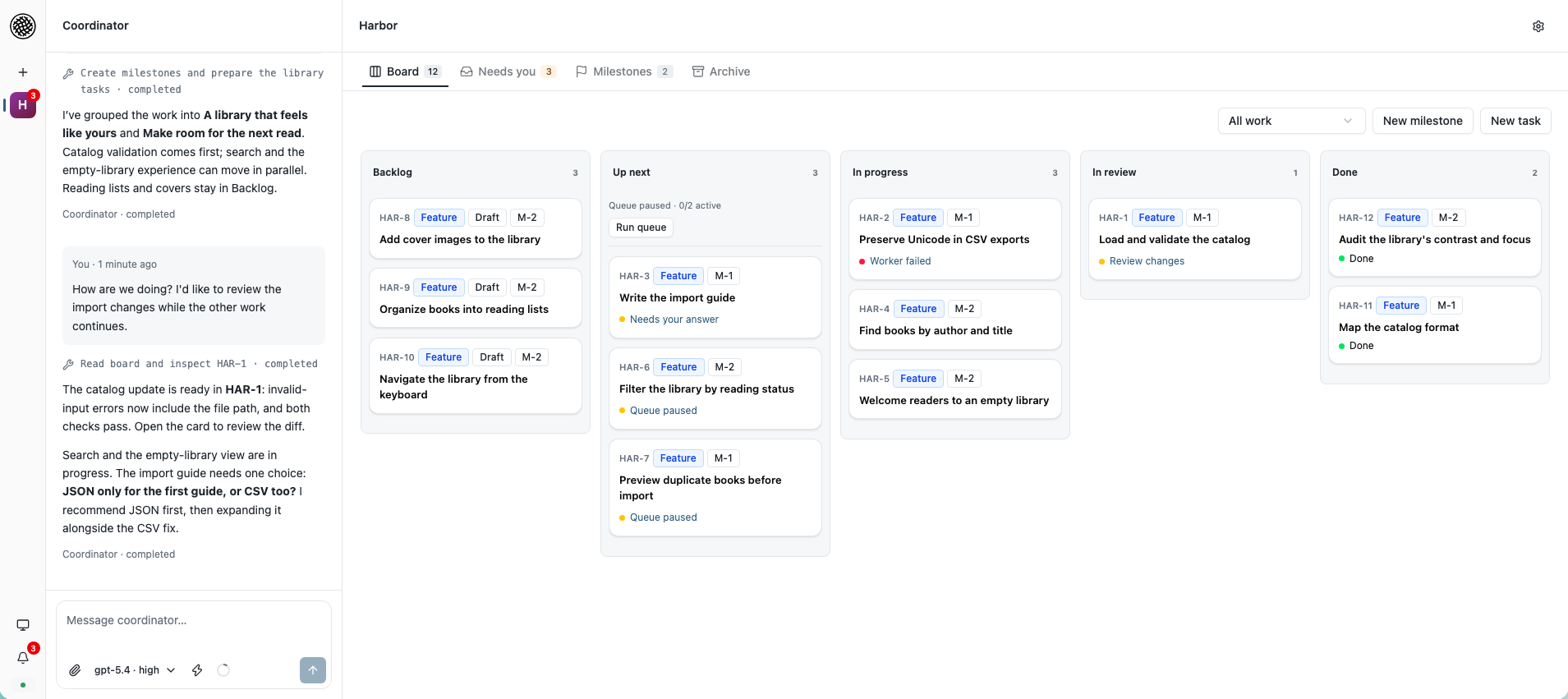Screen dimensions: 1568x699
Task: Open Map the catalog format card
Action: tap(1435, 325)
